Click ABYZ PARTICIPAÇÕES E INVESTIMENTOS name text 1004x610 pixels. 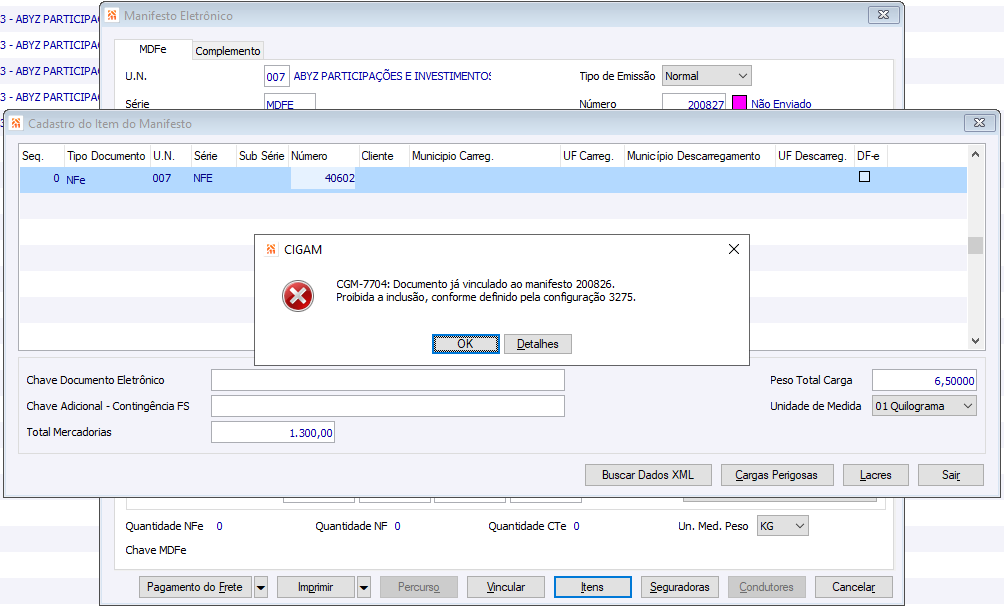pyautogui.click(x=392, y=76)
